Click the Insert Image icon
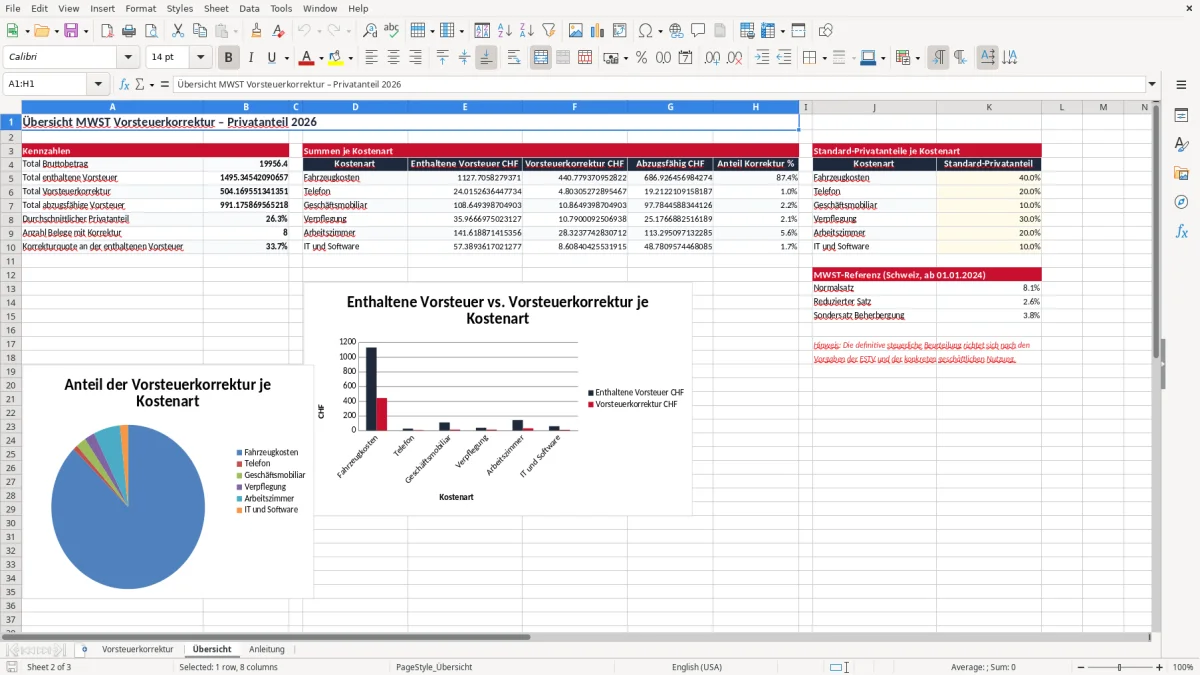The image size is (1200, 675). point(576,31)
